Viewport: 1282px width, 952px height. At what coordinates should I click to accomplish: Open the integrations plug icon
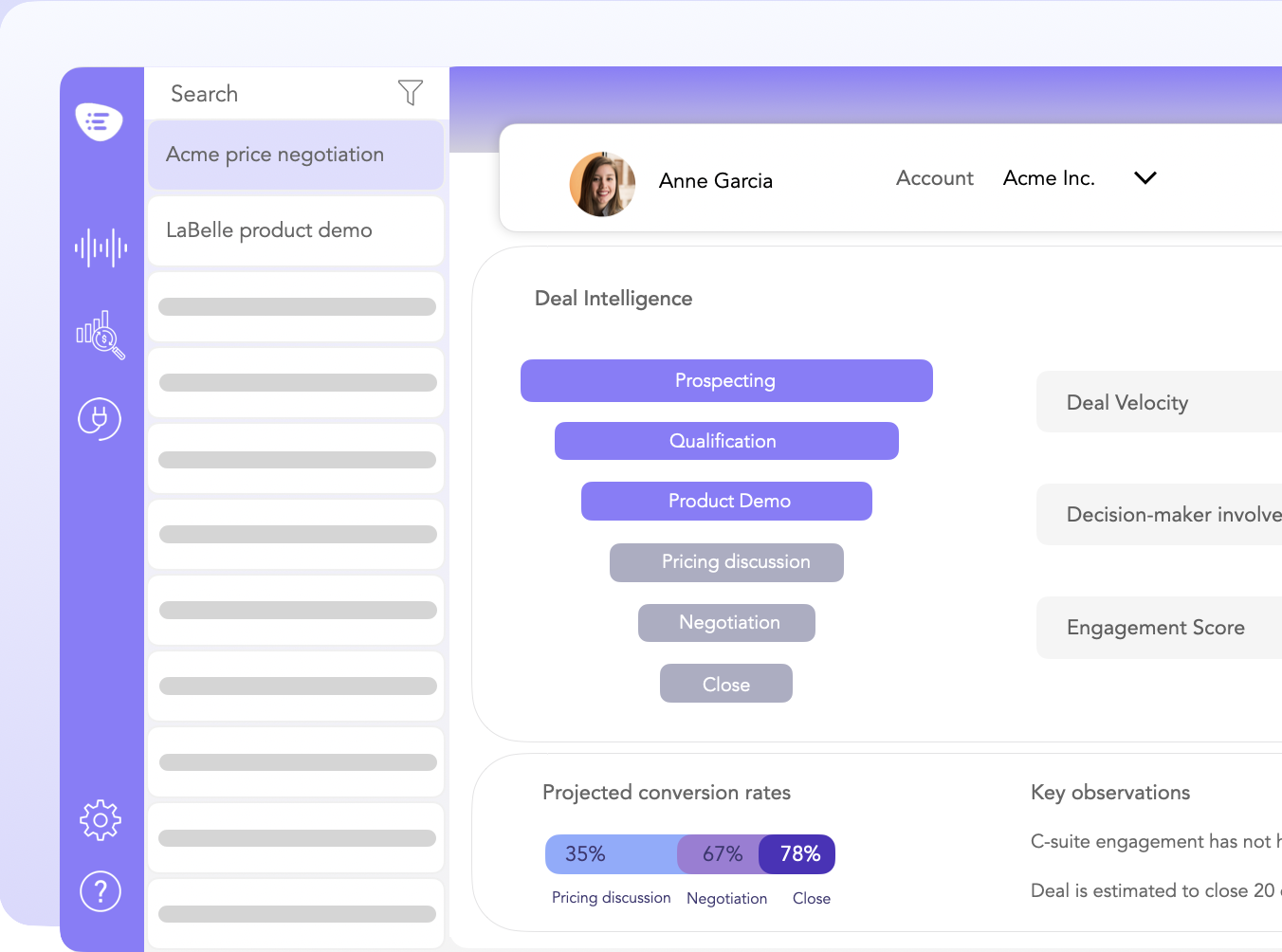(x=100, y=418)
